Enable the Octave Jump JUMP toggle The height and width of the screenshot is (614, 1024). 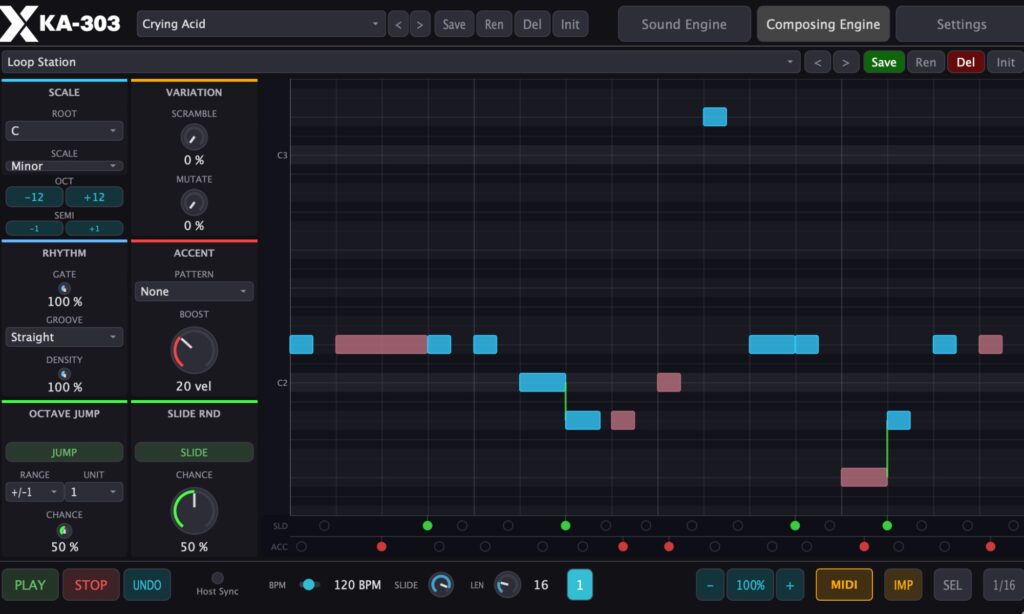(x=64, y=452)
